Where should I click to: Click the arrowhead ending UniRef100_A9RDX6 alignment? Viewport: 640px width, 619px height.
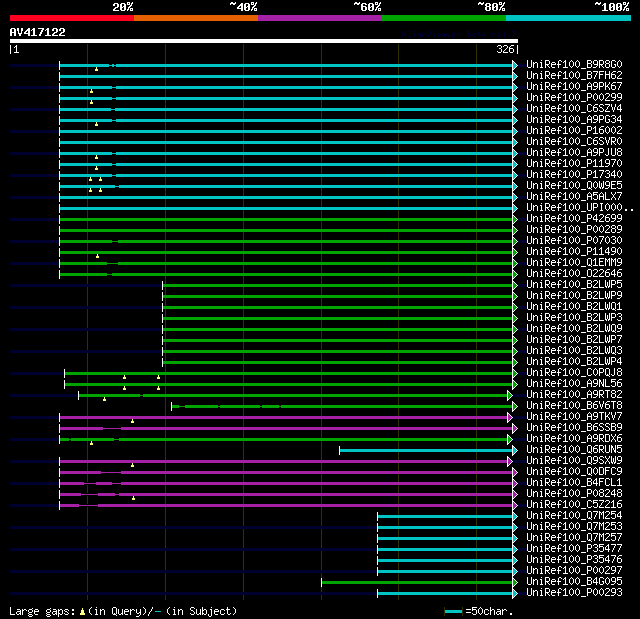pyautogui.click(x=510, y=439)
